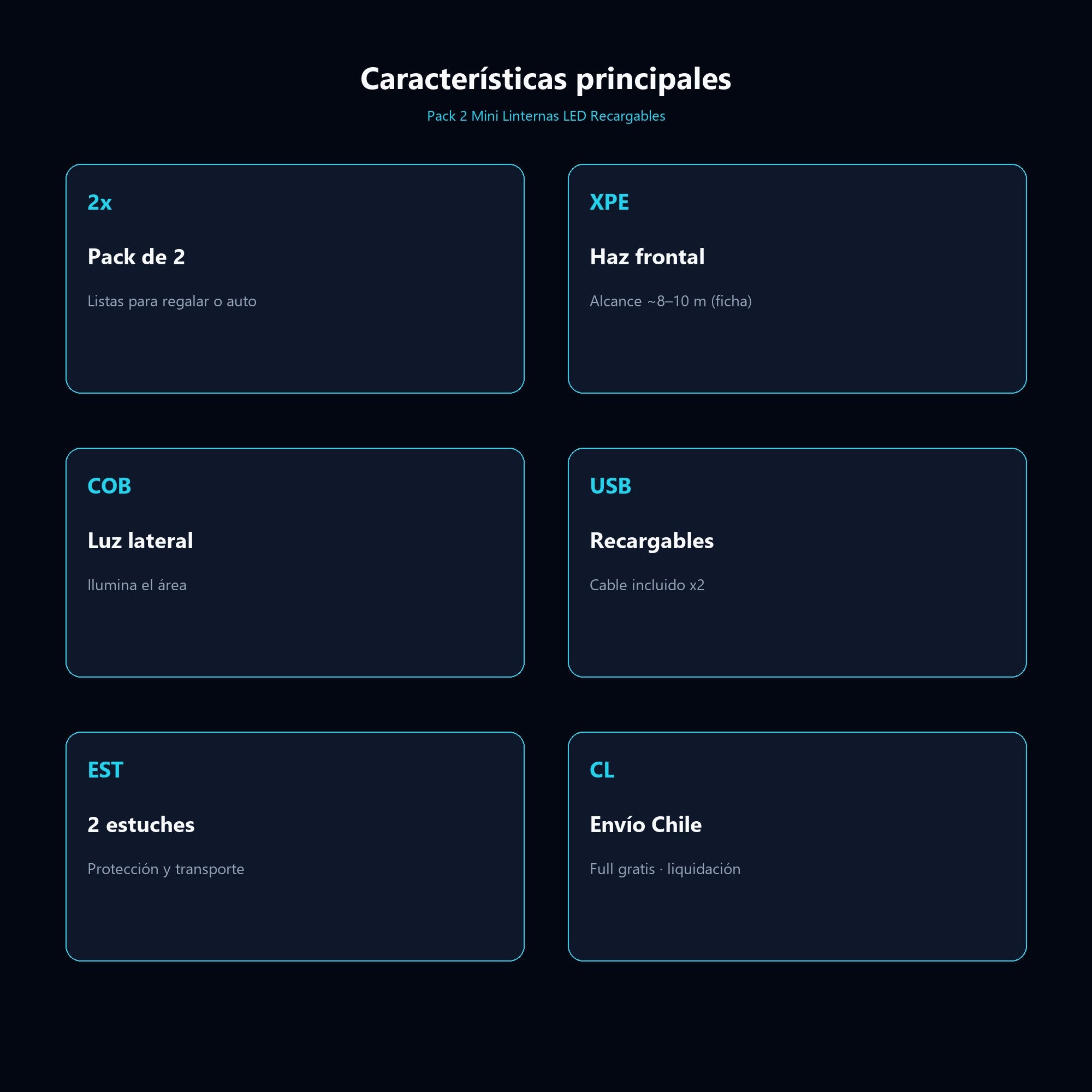Click the Protección y transporte text
The image size is (1092, 1092).
[x=165, y=869]
